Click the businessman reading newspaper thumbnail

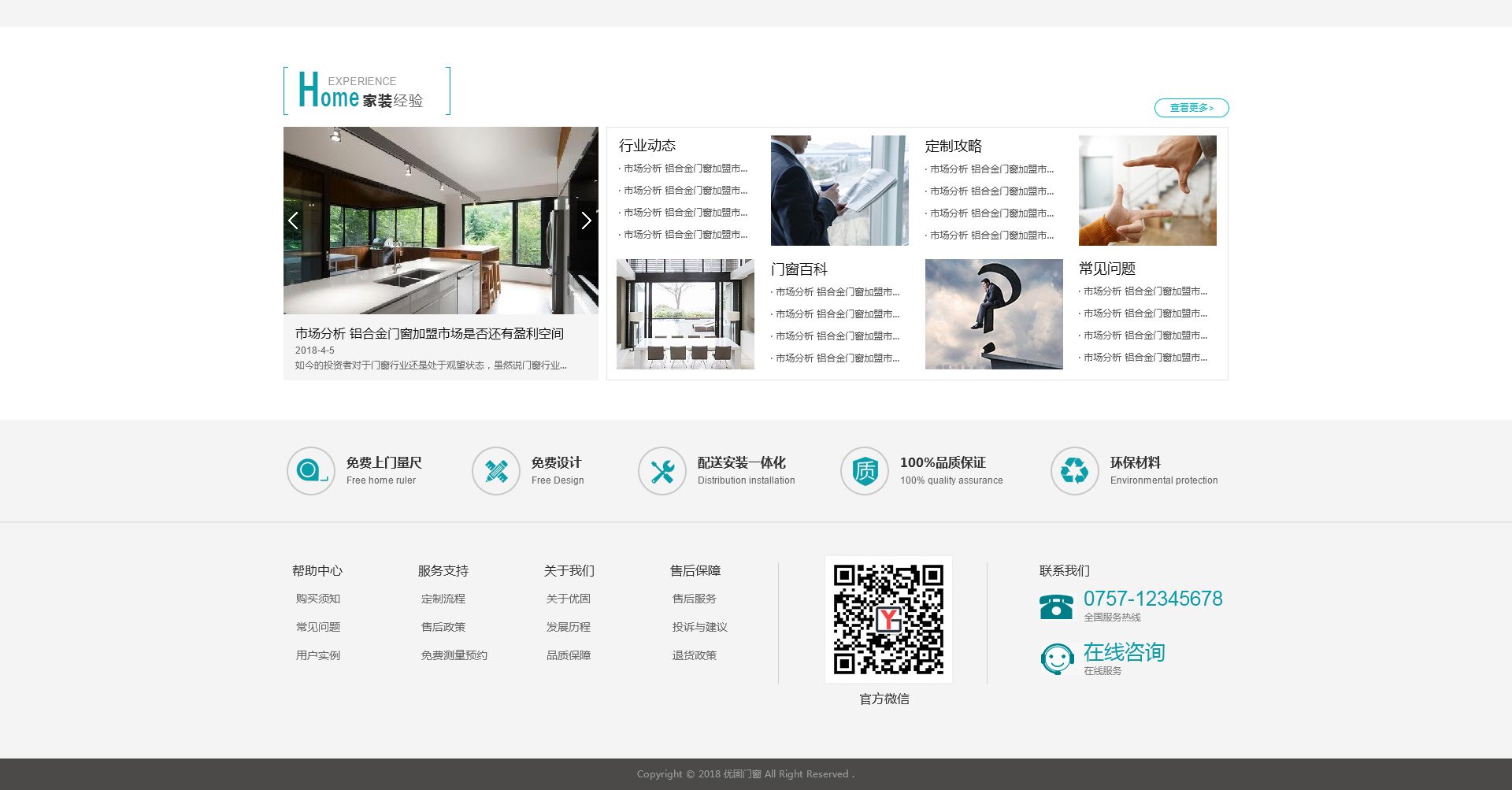coord(839,191)
